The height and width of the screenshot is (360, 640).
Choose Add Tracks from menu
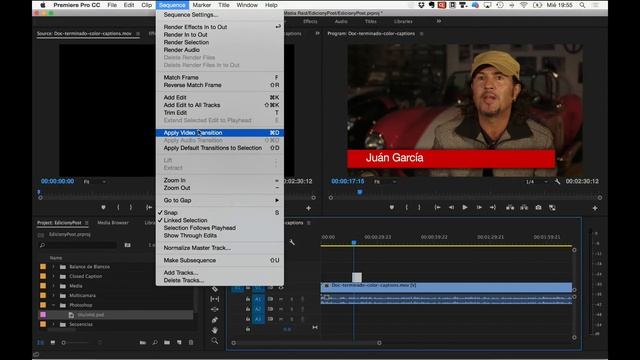coord(220,273)
